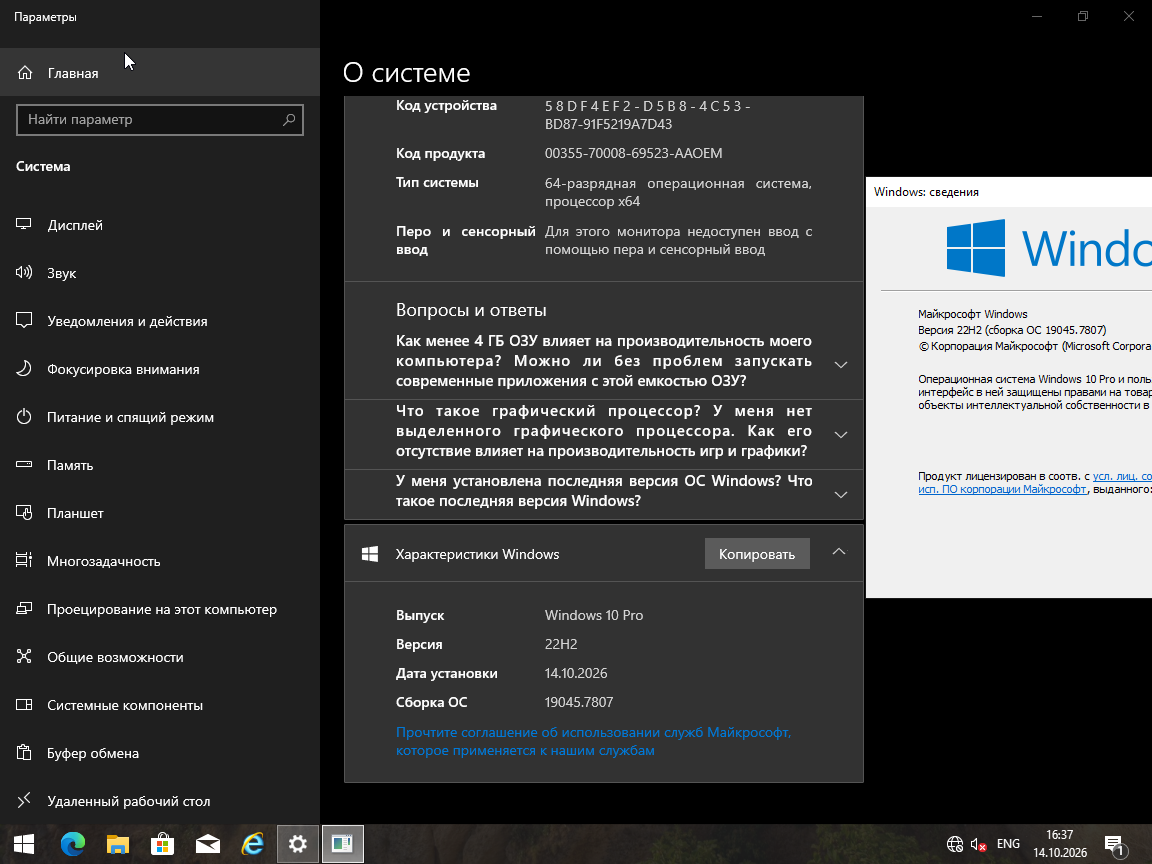Click the Найти параметр search field
Image resolution: width=1152 pixels, height=864 pixels.
click(159, 120)
